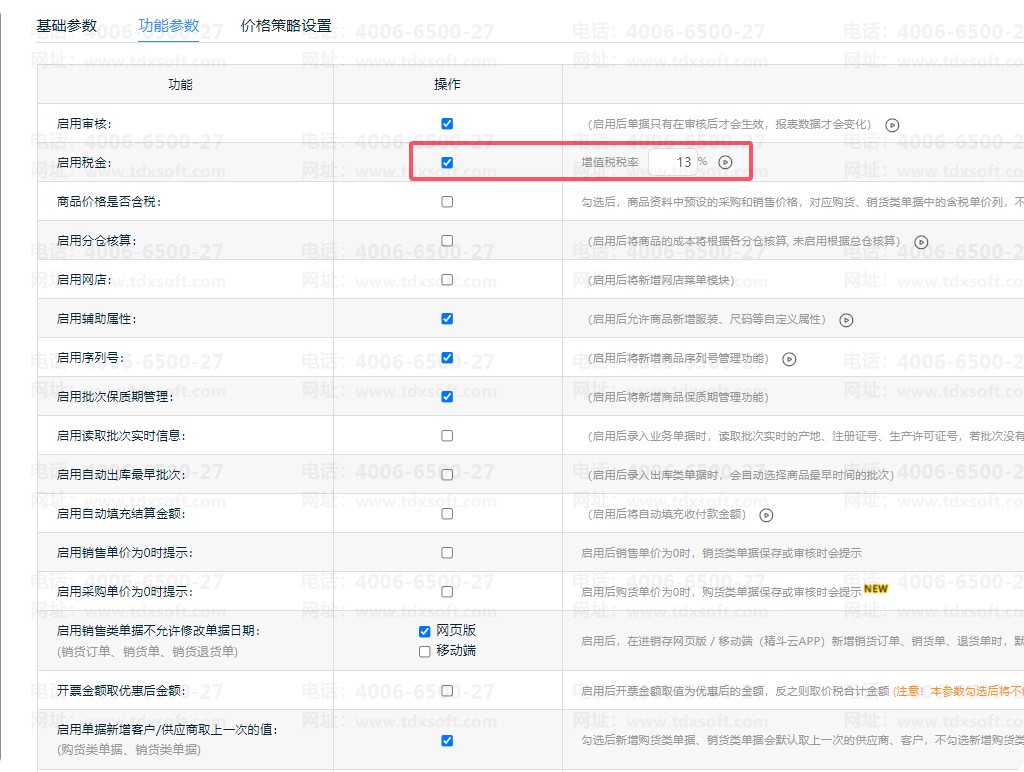The image size is (1024, 772).
Task: Select the 功能参数 tab
Action: point(169,26)
